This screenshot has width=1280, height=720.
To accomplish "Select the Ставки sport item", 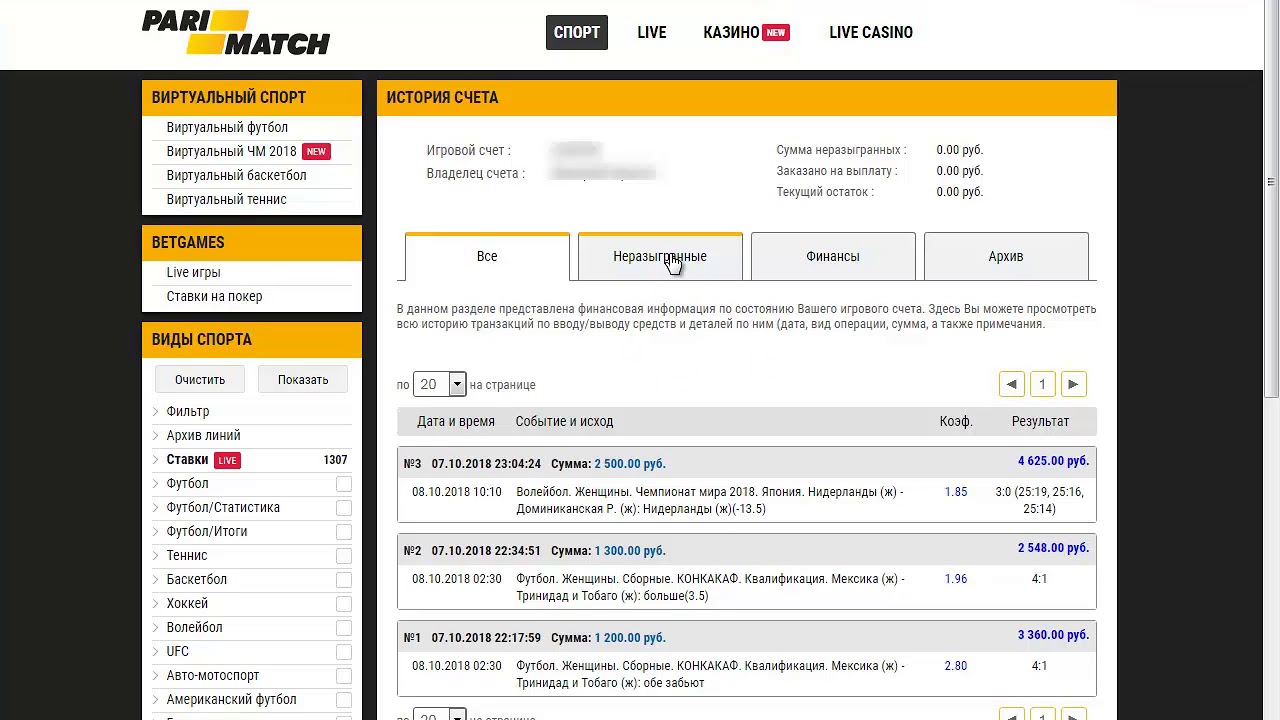I will [x=187, y=459].
